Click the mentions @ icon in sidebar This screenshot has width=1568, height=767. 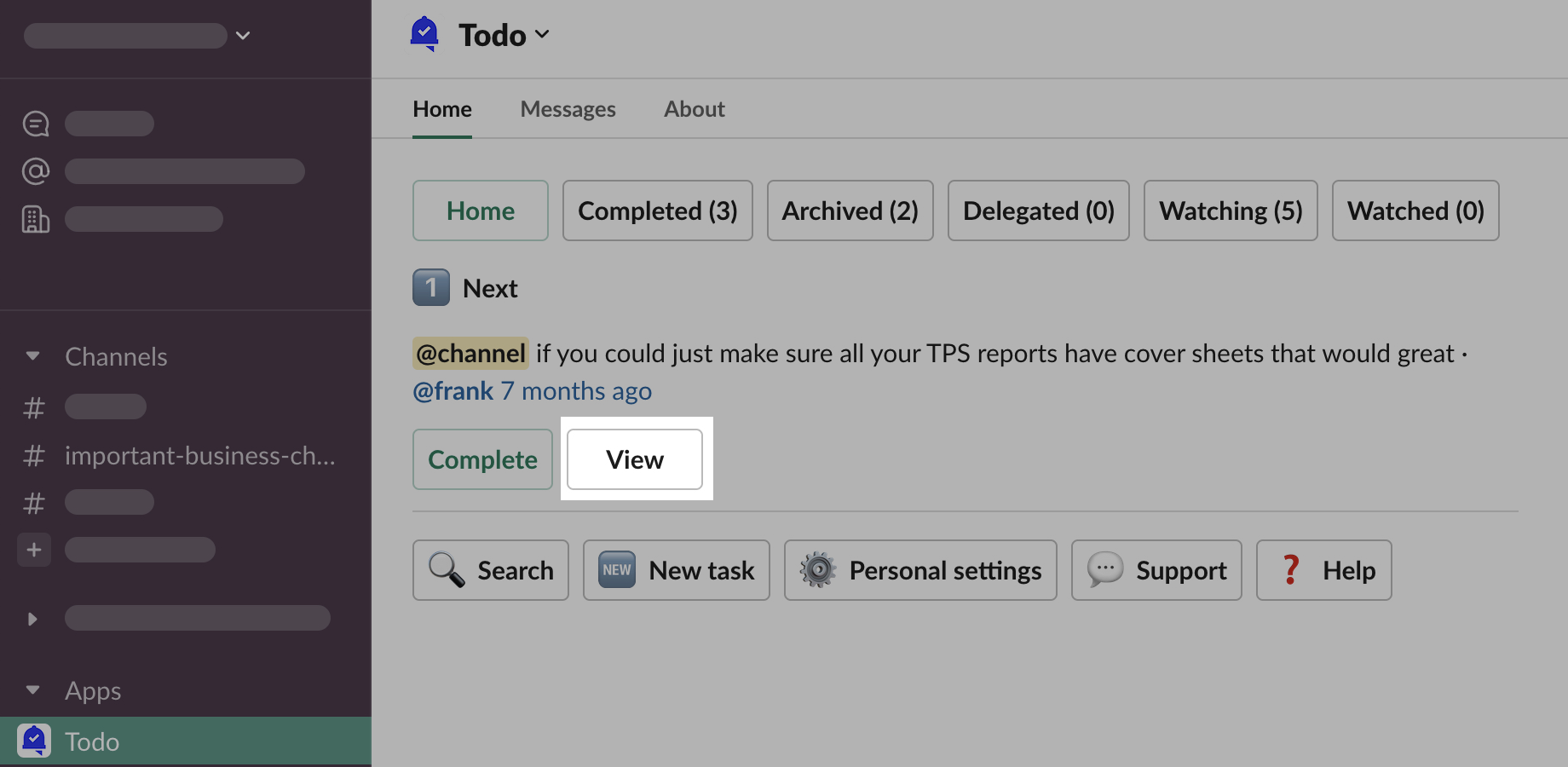click(36, 171)
